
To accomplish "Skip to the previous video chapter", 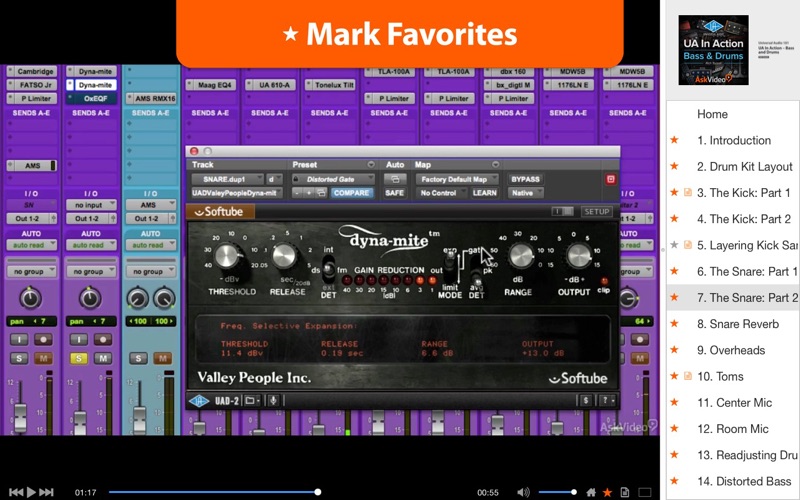I will pos(16,492).
